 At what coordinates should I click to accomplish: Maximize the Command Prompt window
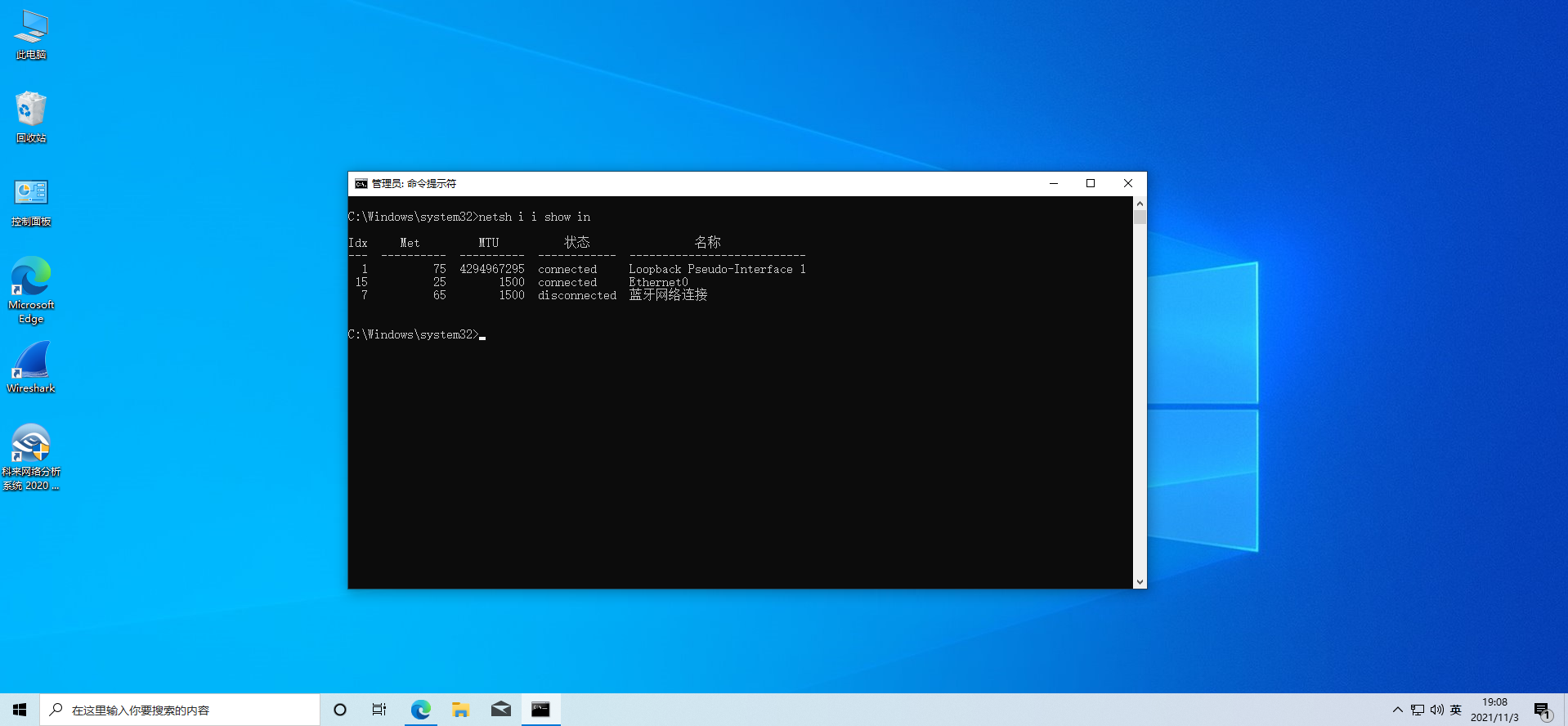click(1091, 184)
